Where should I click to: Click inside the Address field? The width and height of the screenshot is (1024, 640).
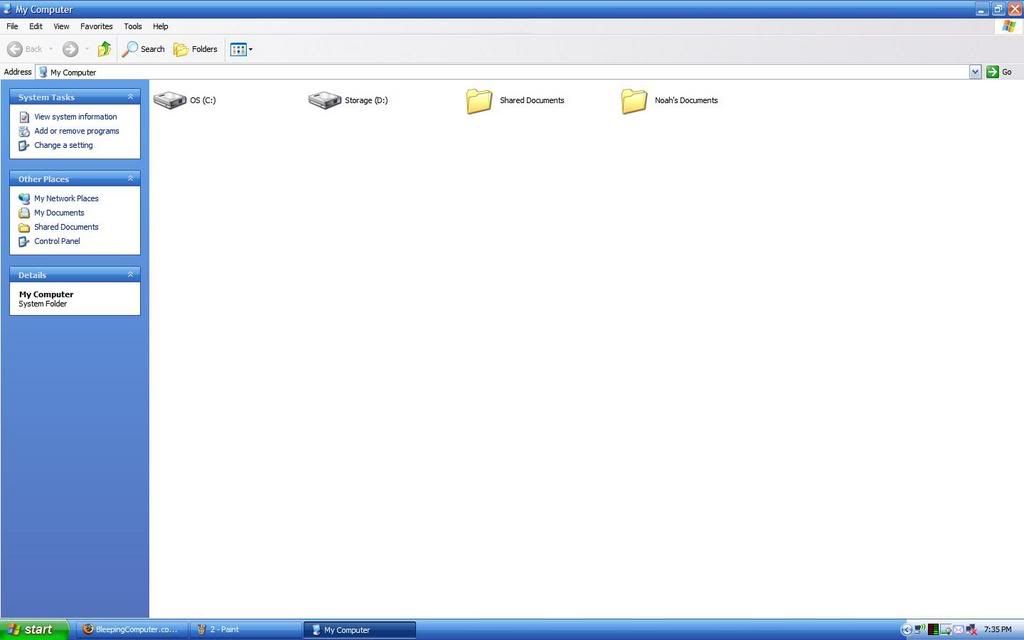(503, 72)
